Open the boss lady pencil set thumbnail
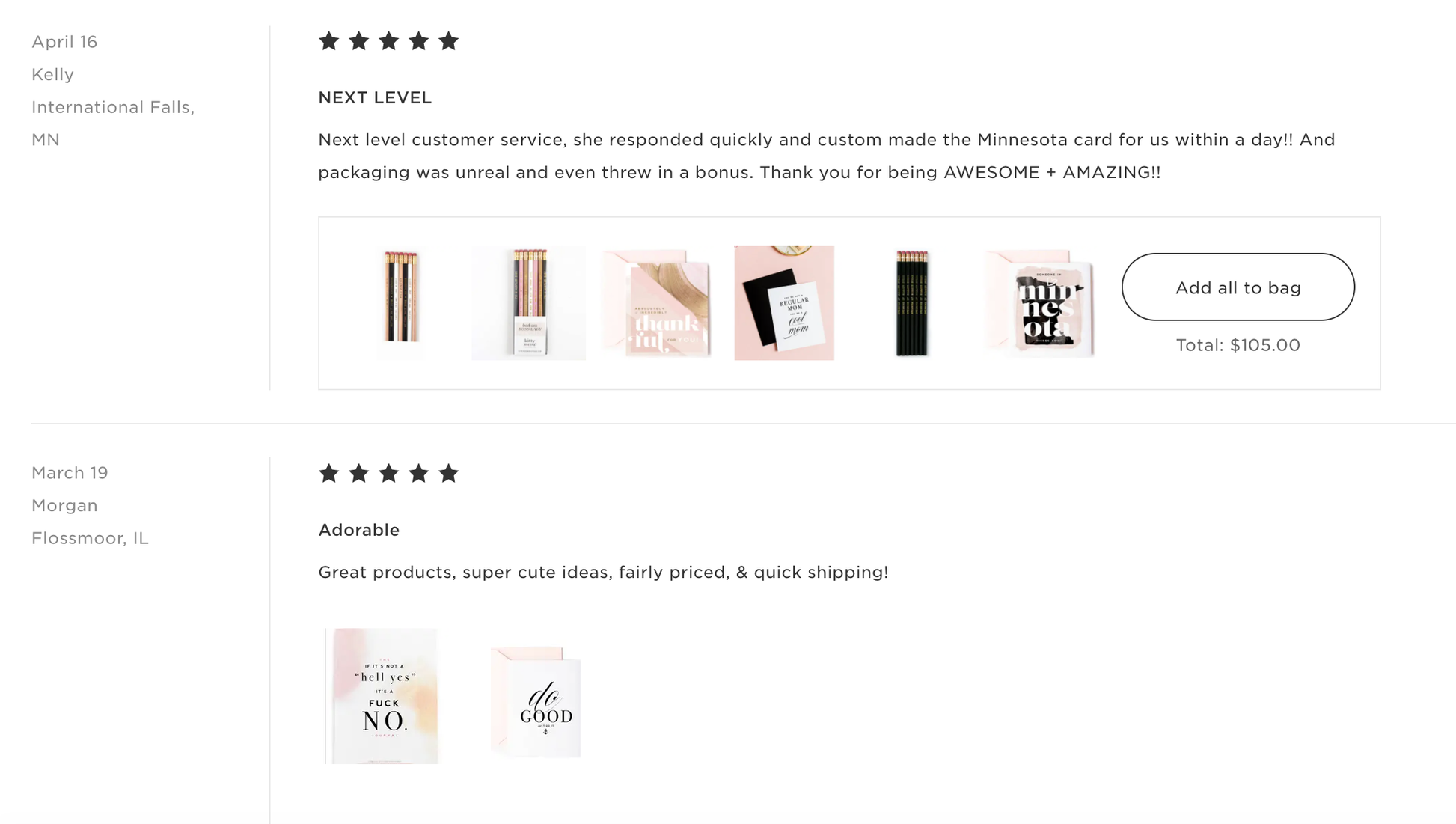This screenshot has width=1456, height=824. point(528,302)
